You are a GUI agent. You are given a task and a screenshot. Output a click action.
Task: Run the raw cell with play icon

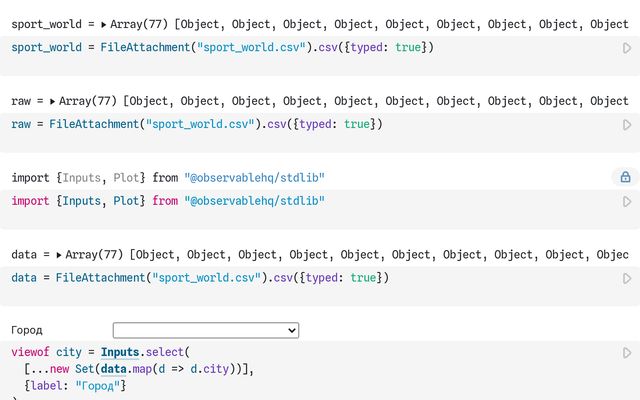coord(627,124)
